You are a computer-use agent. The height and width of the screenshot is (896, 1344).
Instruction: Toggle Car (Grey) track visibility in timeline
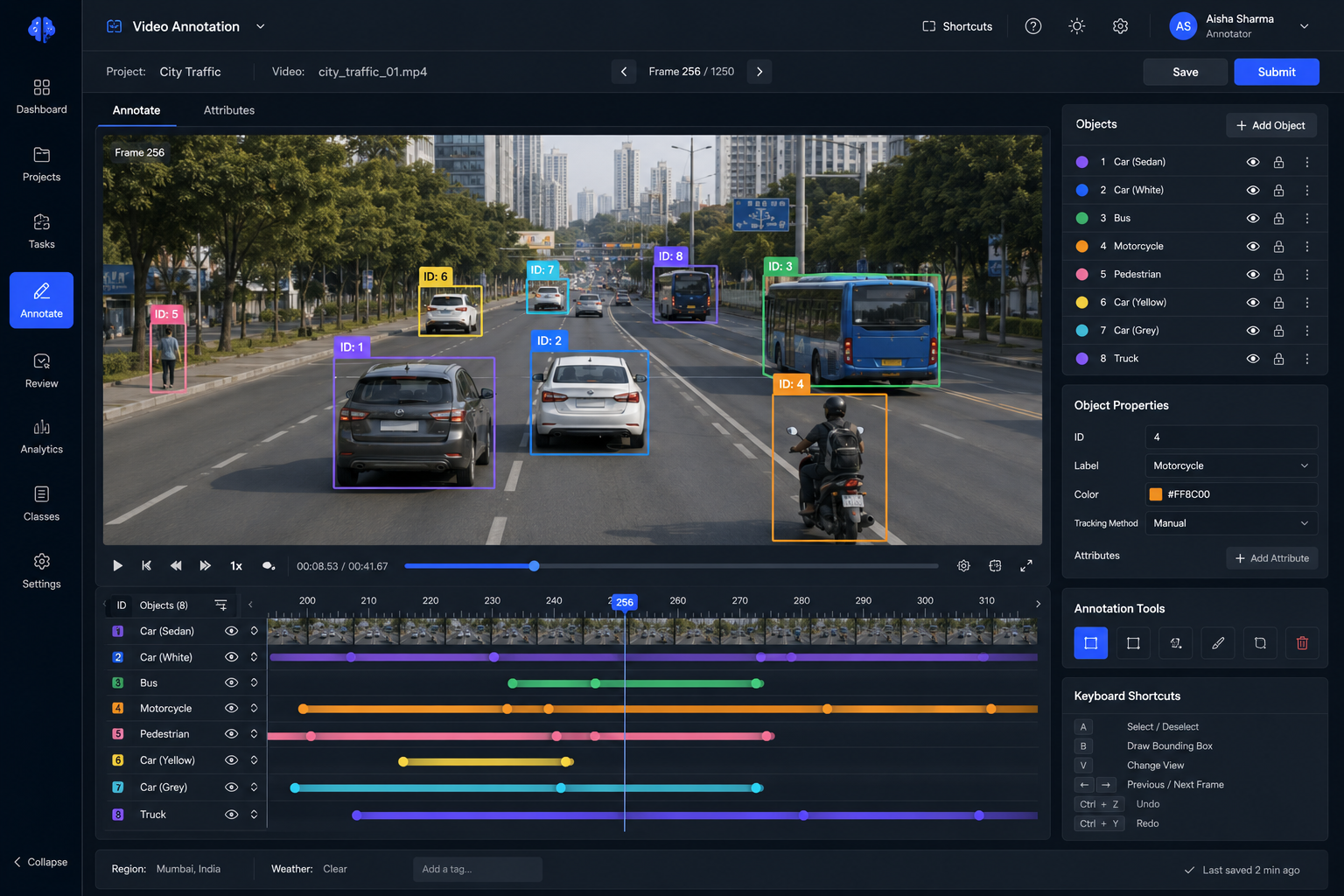(x=231, y=787)
